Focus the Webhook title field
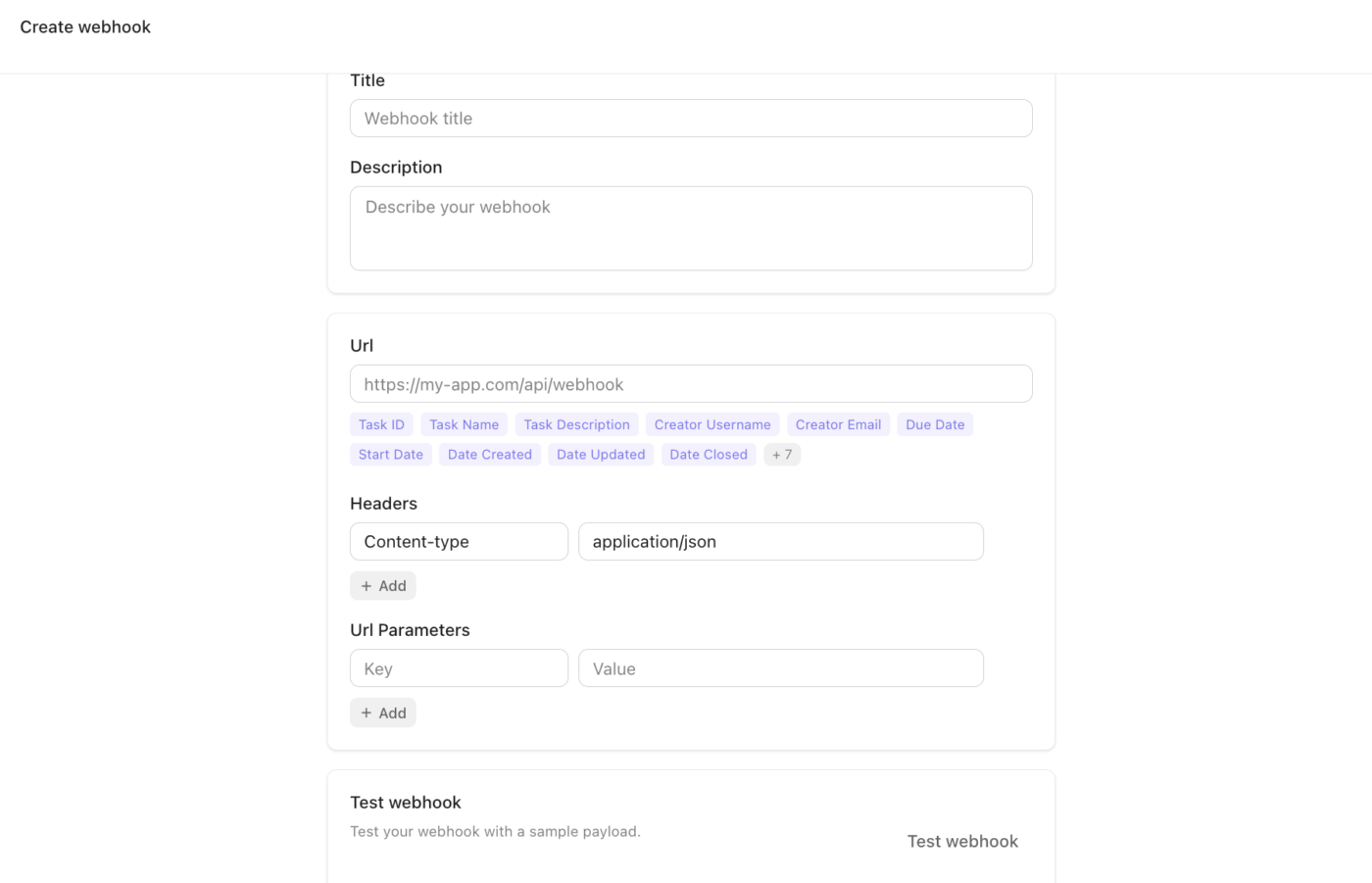This screenshot has height=883, width=1372. [x=691, y=118]
